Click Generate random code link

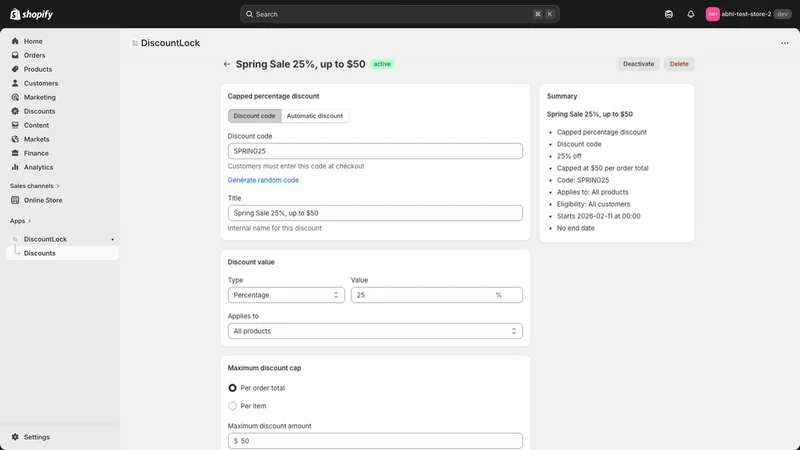[x=263, y=180]
